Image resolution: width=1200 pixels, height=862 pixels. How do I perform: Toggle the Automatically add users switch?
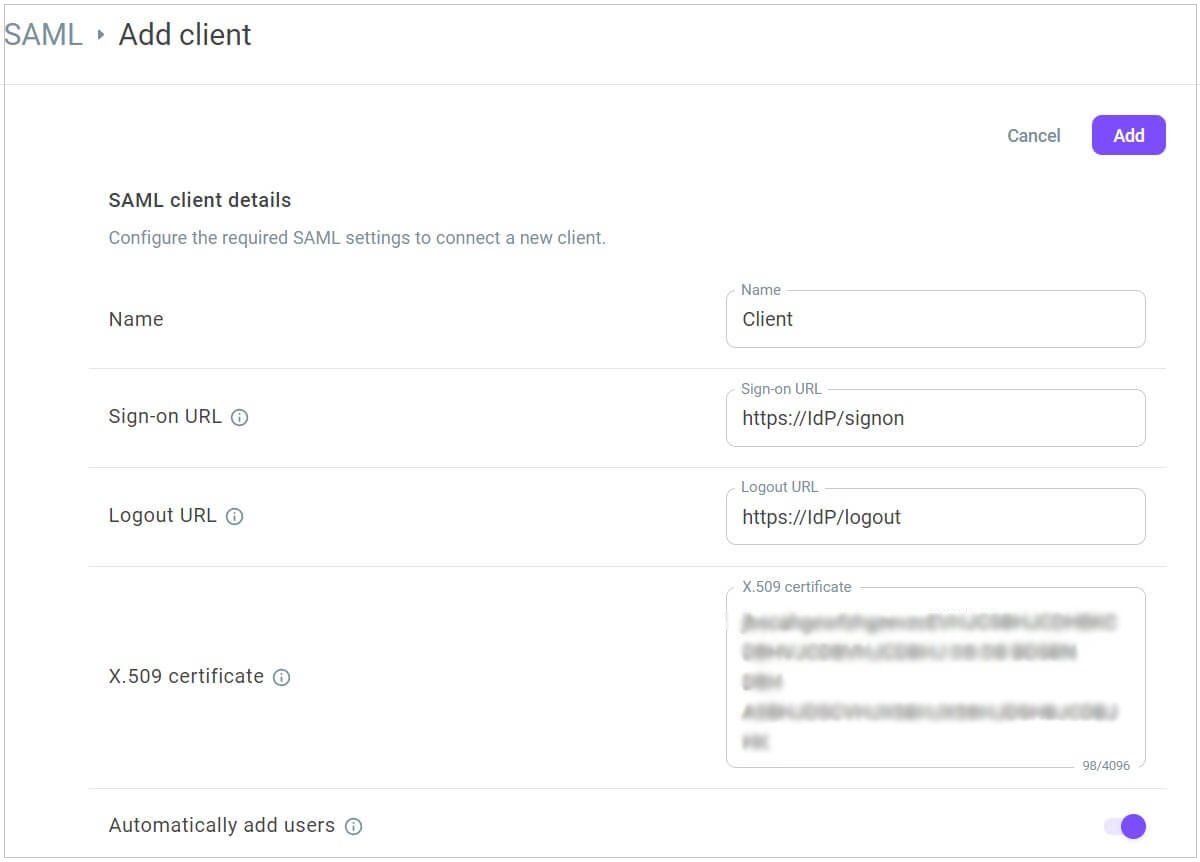click(1125, 826)
